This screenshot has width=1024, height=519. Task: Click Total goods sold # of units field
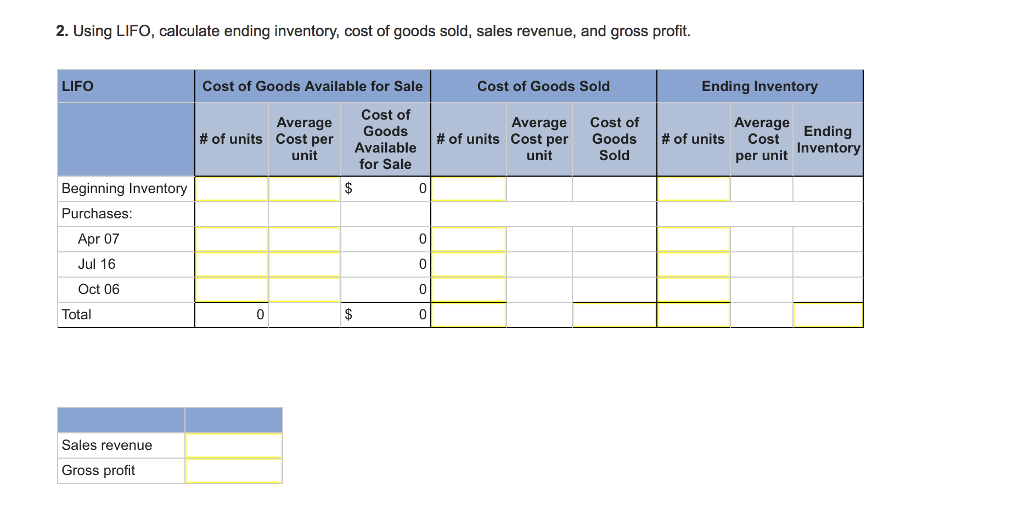click(468, 315)
